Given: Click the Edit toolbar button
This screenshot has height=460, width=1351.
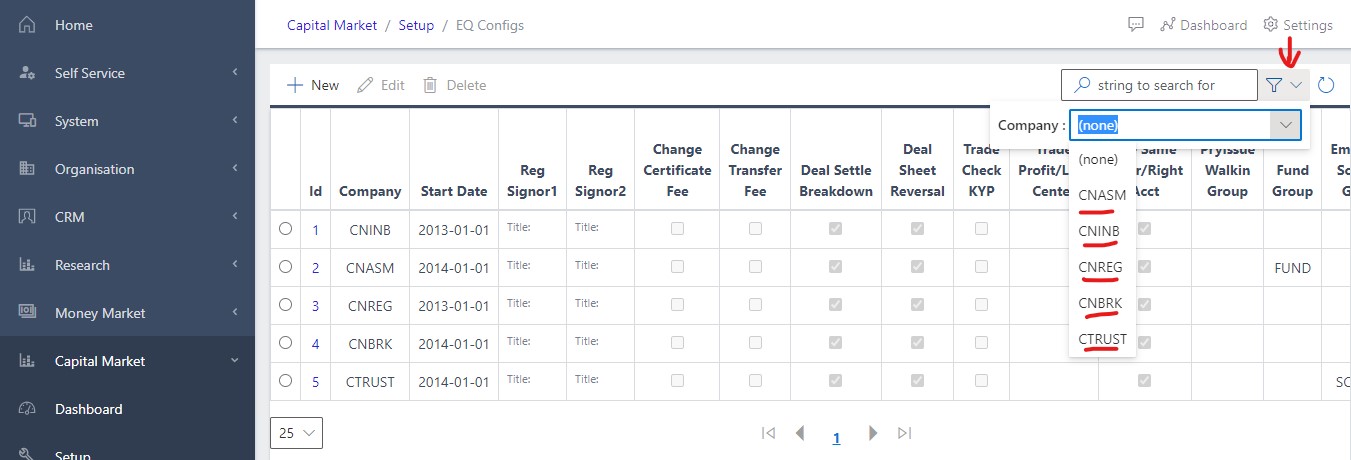Looking at the screenshot, I should pos(381,85).
